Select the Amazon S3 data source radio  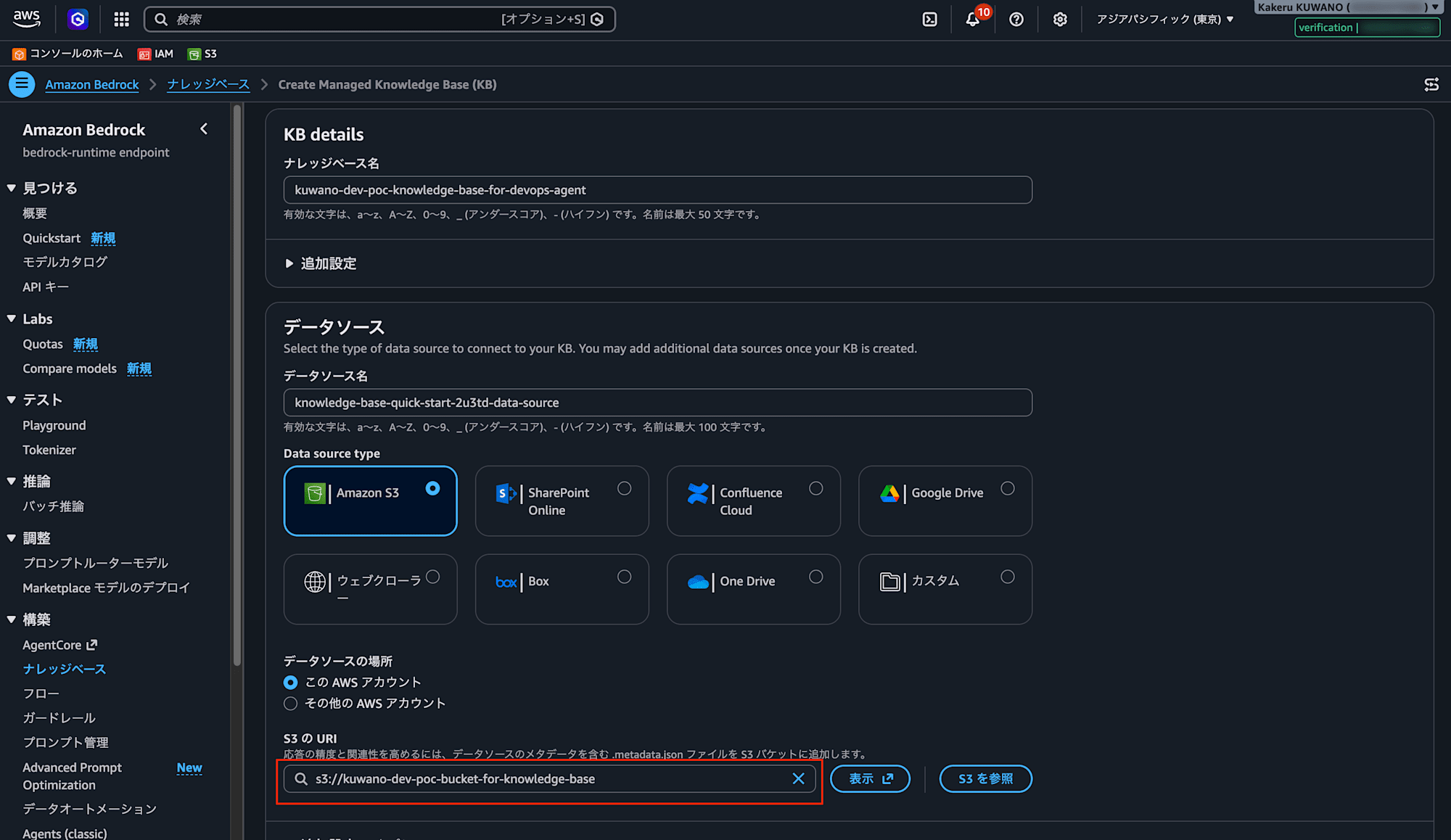pyautogui.click(x=432, y=488)
